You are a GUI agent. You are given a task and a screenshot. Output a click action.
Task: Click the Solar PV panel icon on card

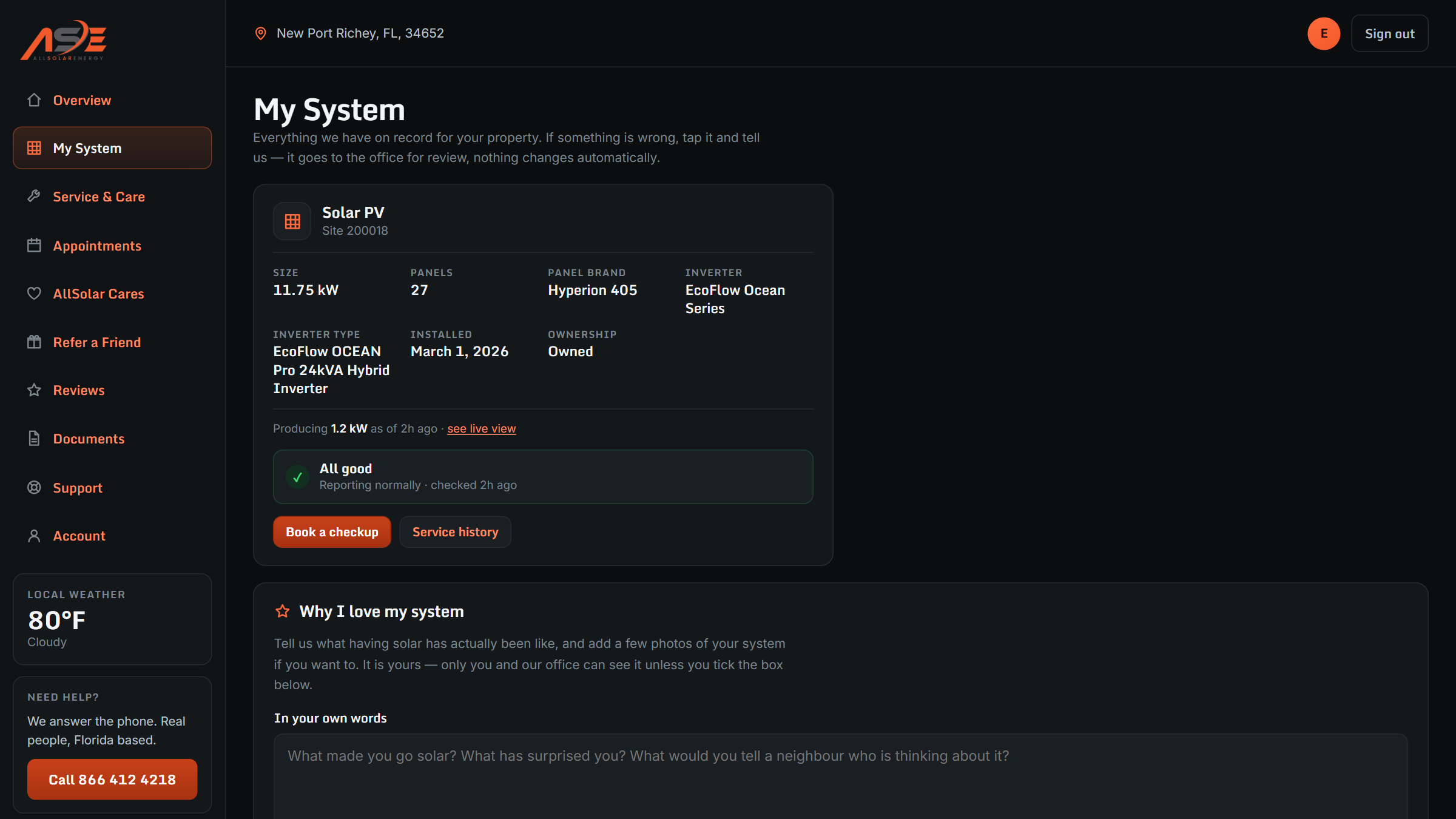coord(292,221)
